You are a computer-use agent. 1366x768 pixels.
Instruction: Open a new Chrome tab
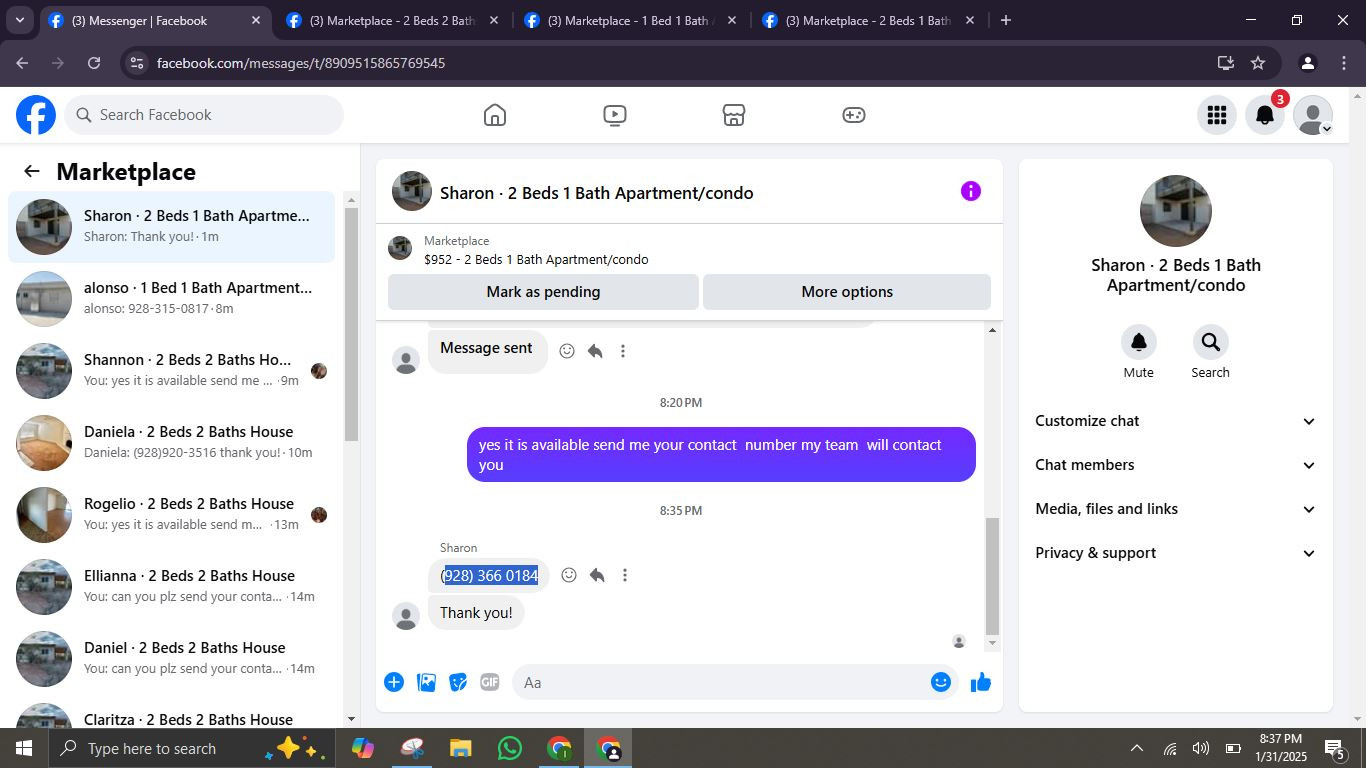(x=1006, y=20)
